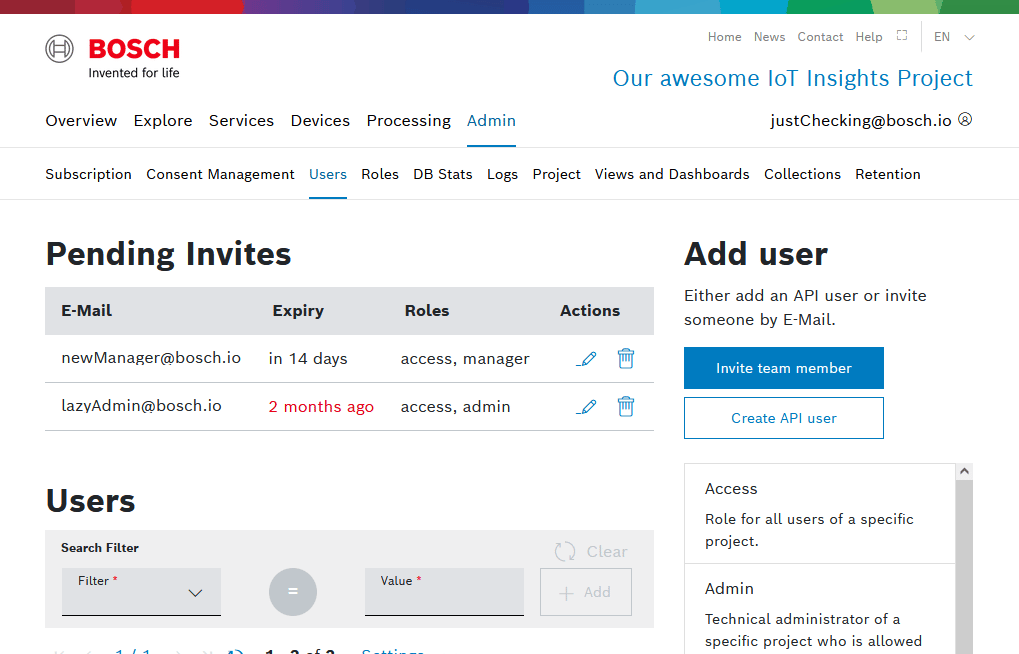Open the EN language dropdown
This screenshot has width=1019, height=654.
tap(954, 37)
